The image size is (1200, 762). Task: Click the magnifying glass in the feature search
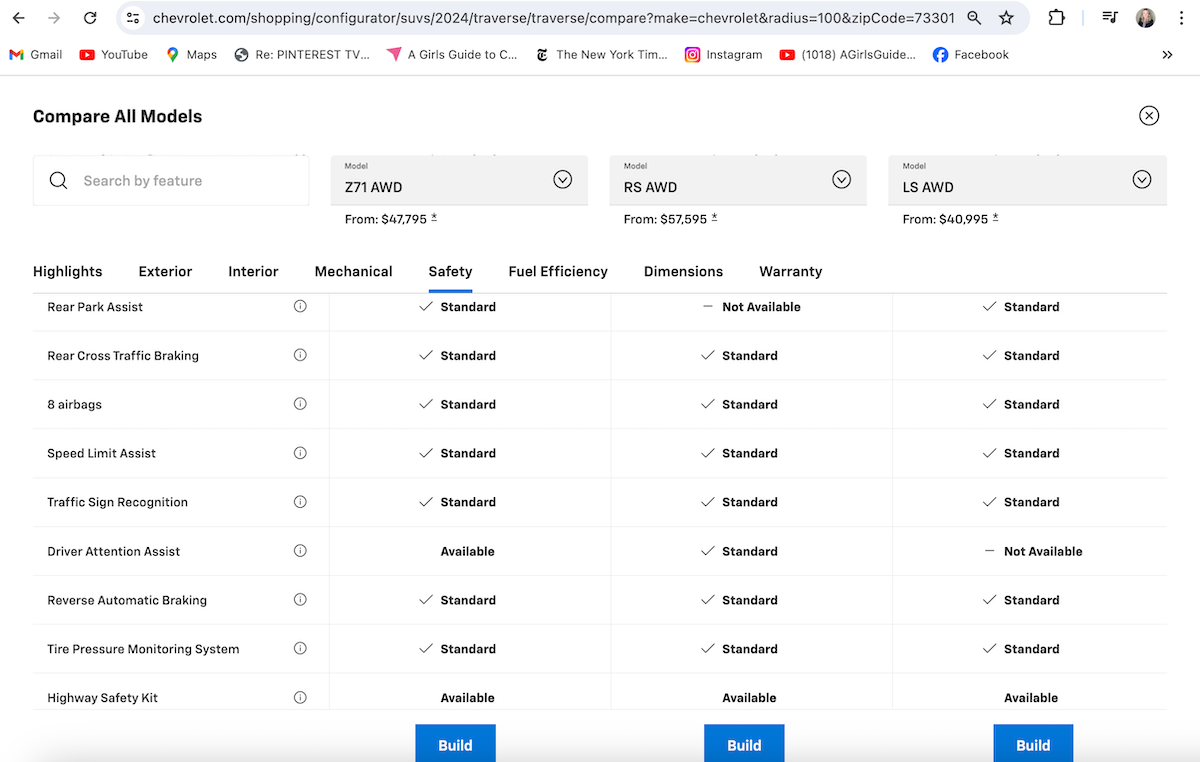pyautogui.click(x=58, y=180)
